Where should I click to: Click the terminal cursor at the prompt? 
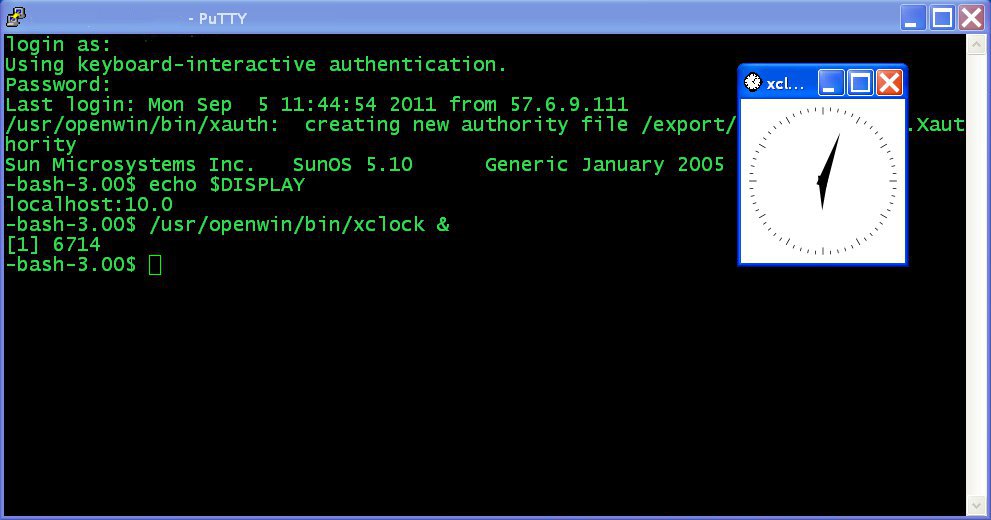pyautogui.click(x=155, y=264)
